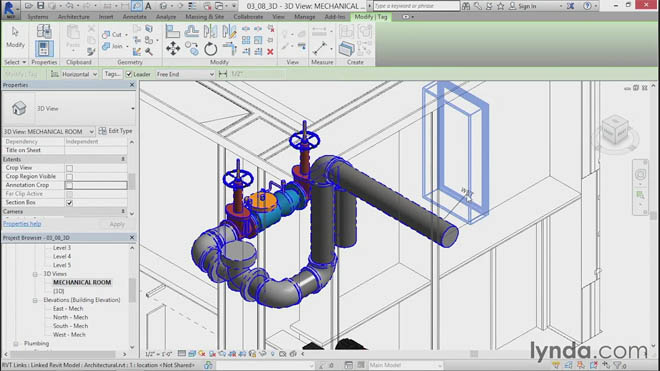Select North - Mech elevation view
Image resolution: width=660 pixels, height=371 pixels.
[x=70, y=317]
